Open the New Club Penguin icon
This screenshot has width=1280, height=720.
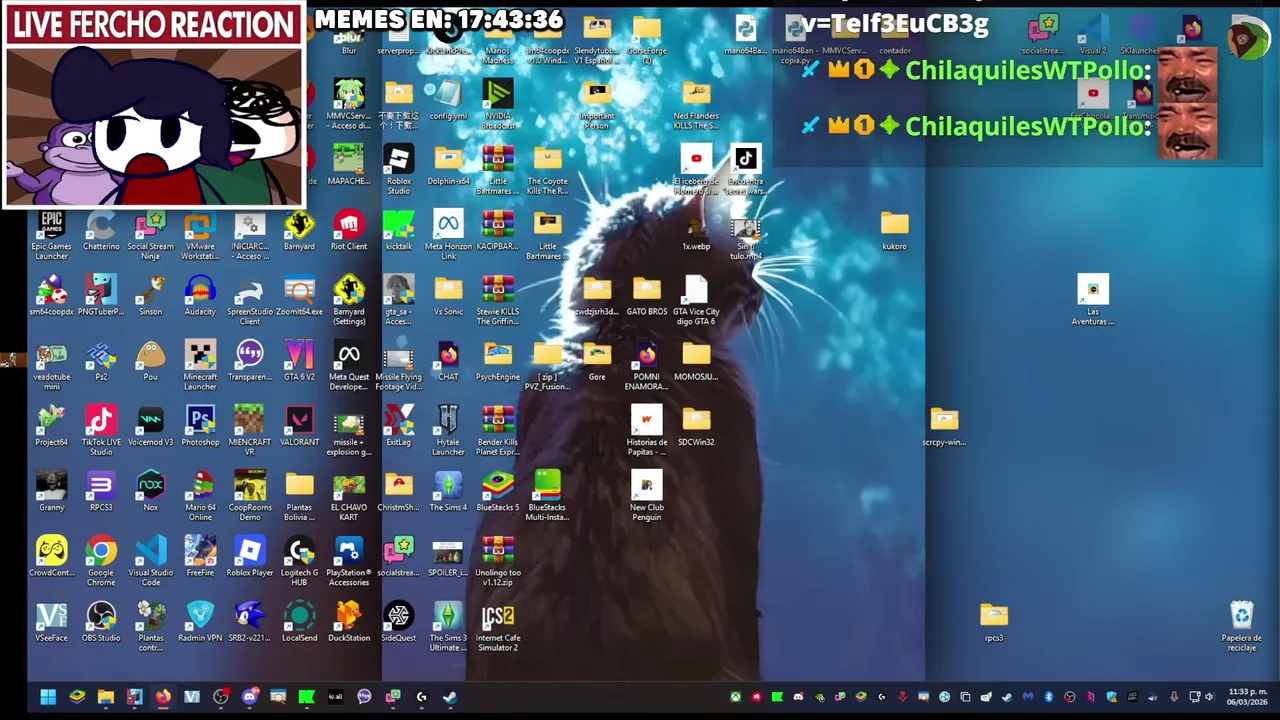click(x=647, y=496)
